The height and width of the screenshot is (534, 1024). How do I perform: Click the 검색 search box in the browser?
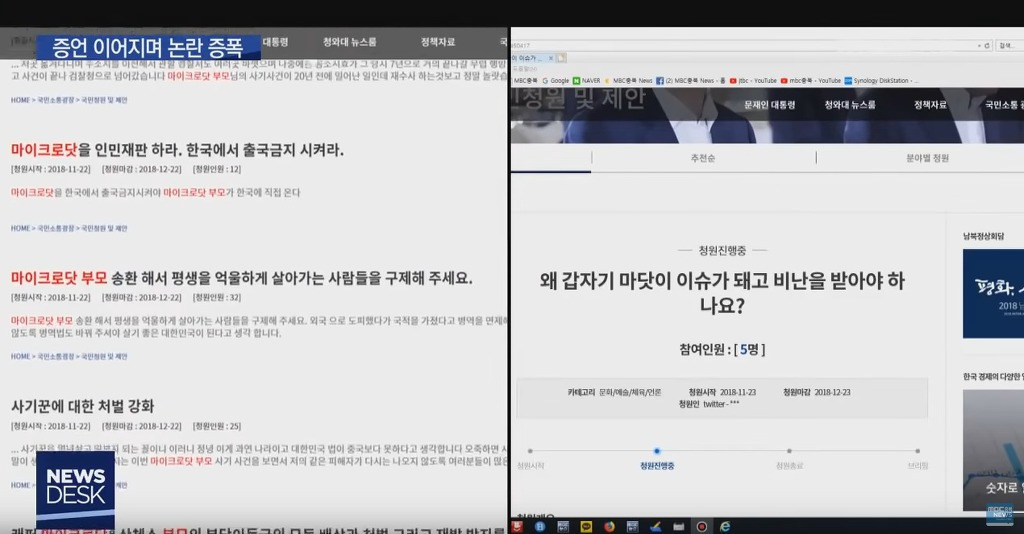point(1010,46)
